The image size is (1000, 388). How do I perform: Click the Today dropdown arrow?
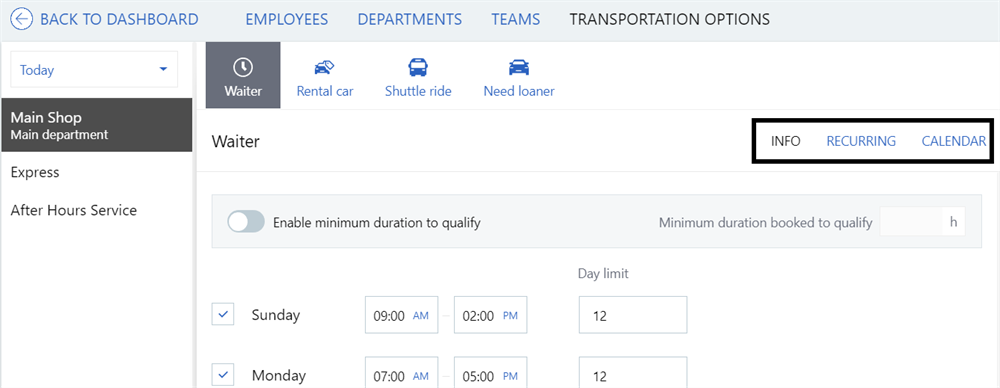(163, 69)
